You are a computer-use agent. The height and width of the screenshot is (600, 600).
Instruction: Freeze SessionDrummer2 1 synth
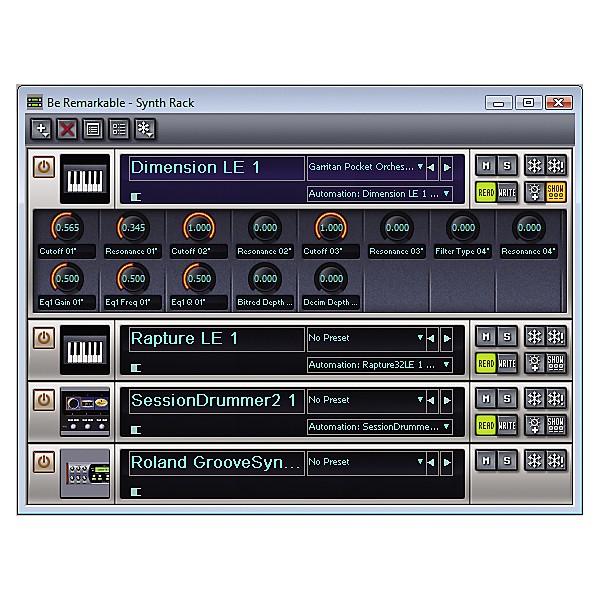[x=535, y=399]
